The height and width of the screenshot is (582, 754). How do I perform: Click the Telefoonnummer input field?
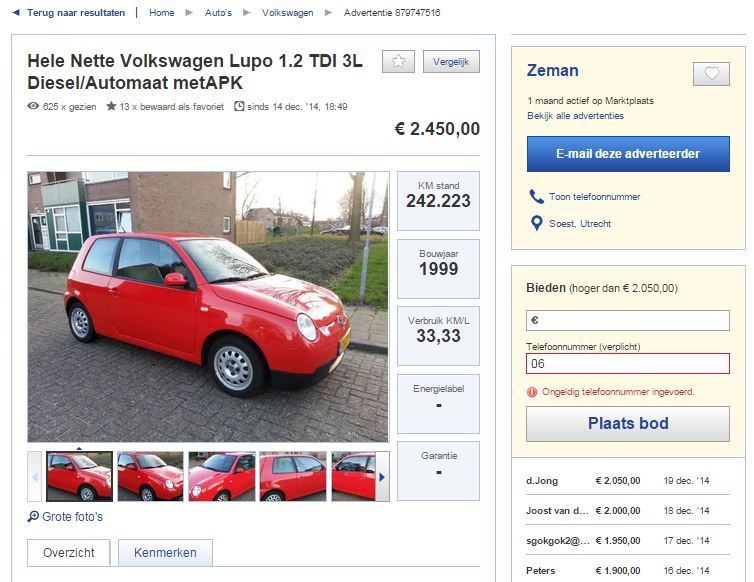coord(628,364)
